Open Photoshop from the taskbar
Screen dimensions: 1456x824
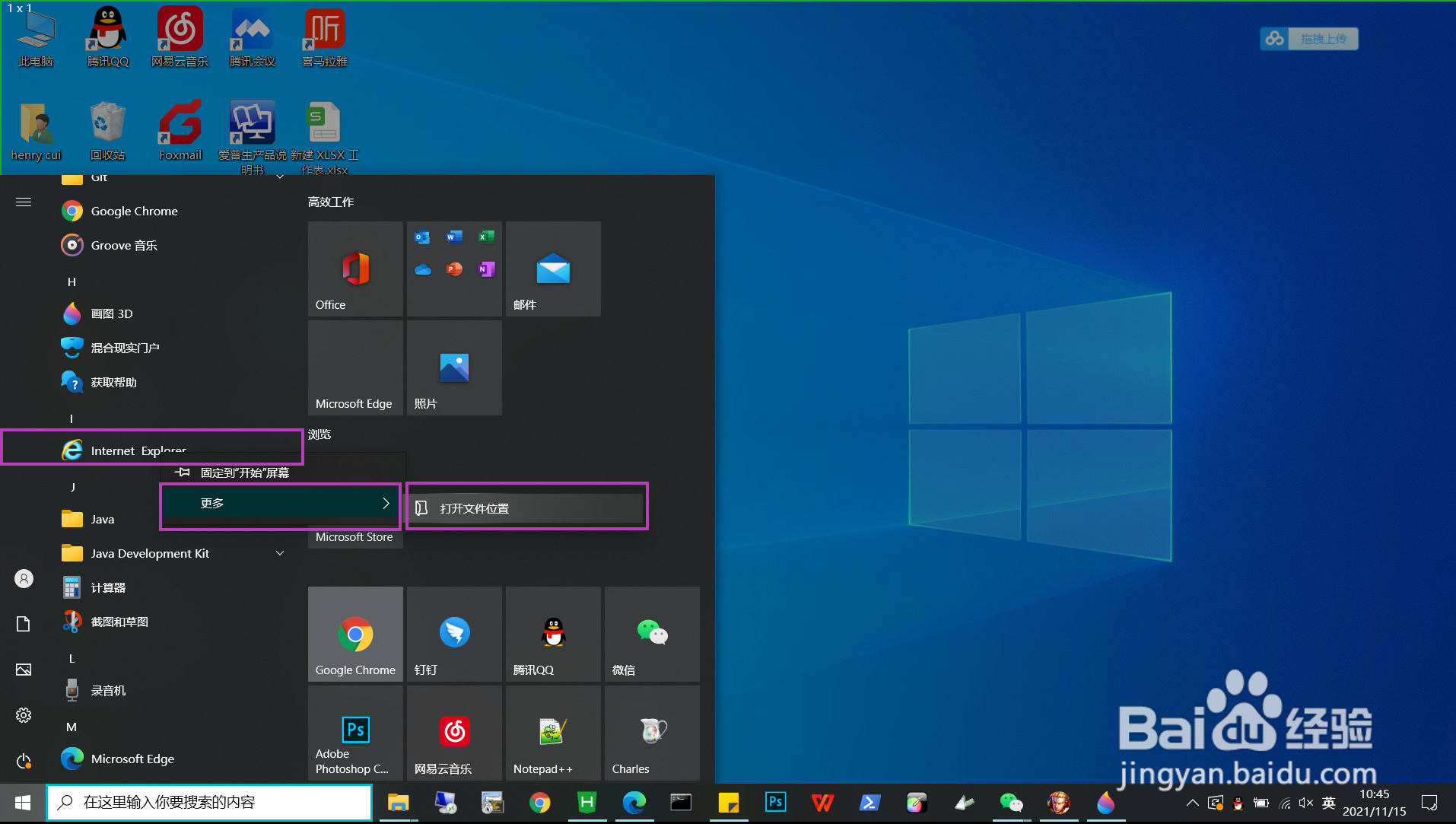coord(775,803)
